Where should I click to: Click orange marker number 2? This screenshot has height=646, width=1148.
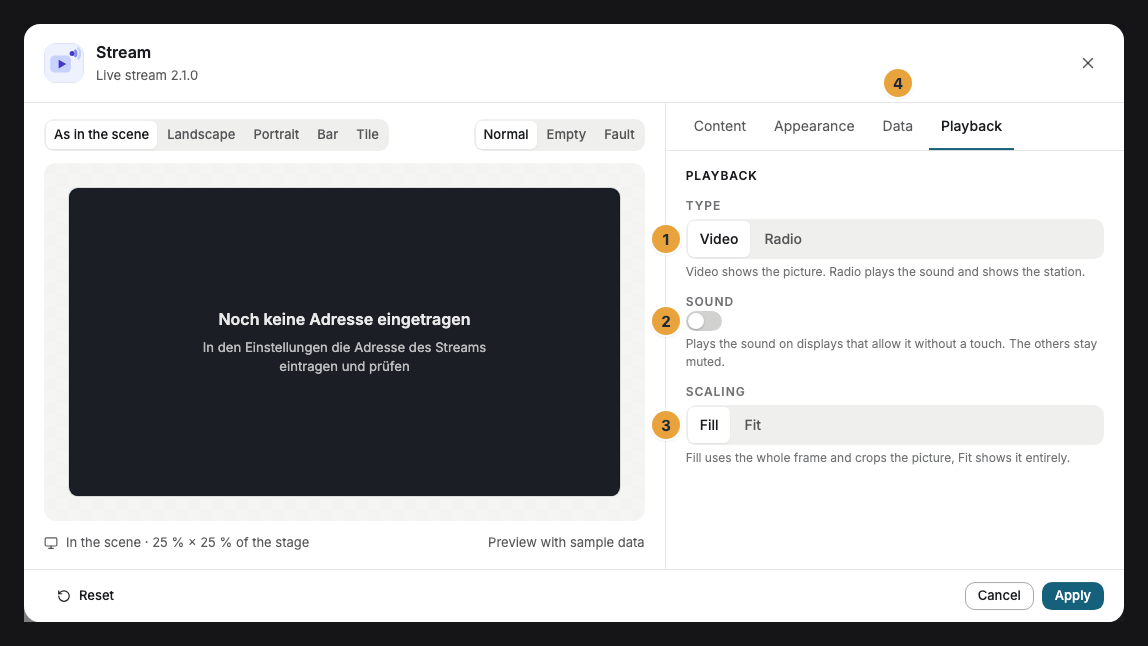[x=666, y=321]
